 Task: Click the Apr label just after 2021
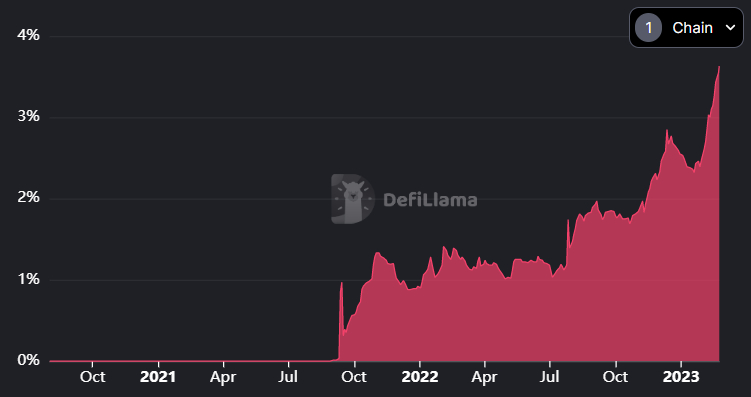[x=223, y=377]
